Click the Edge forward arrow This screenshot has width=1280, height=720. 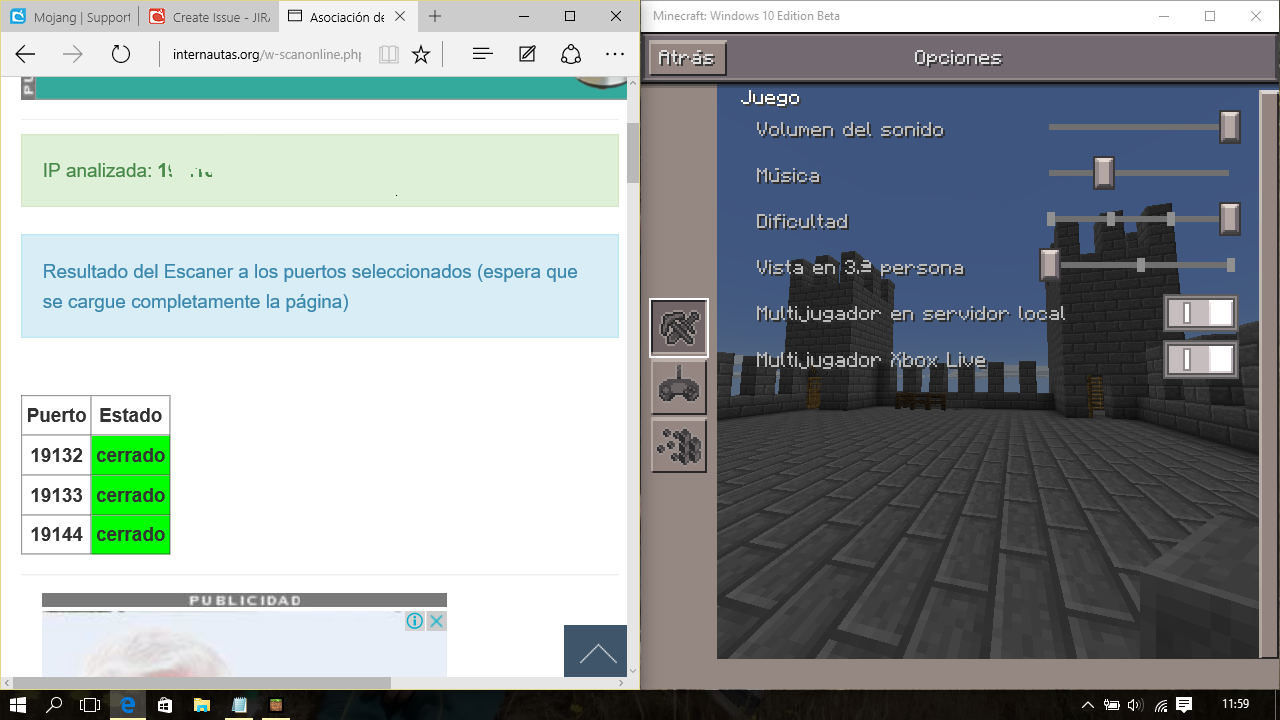73,54
